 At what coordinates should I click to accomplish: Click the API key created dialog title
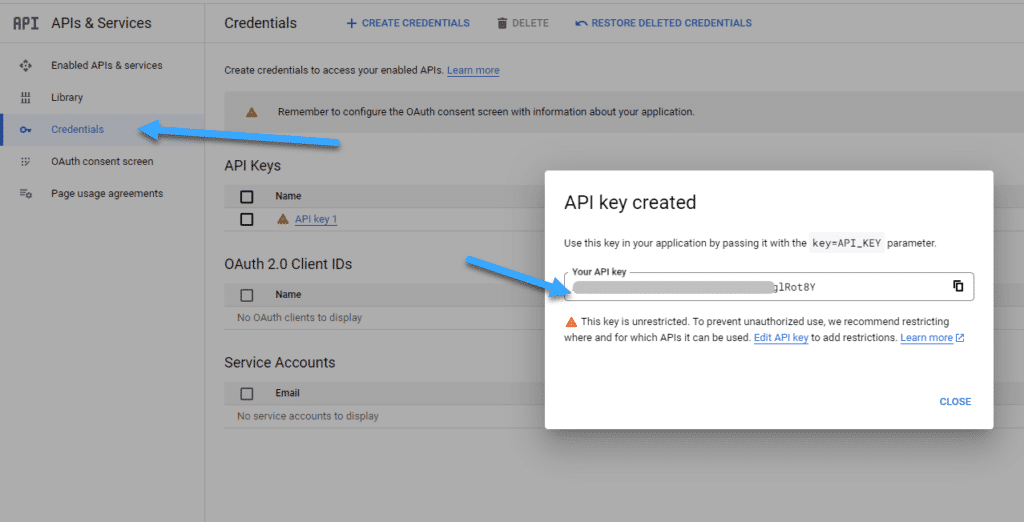(630, 203)
